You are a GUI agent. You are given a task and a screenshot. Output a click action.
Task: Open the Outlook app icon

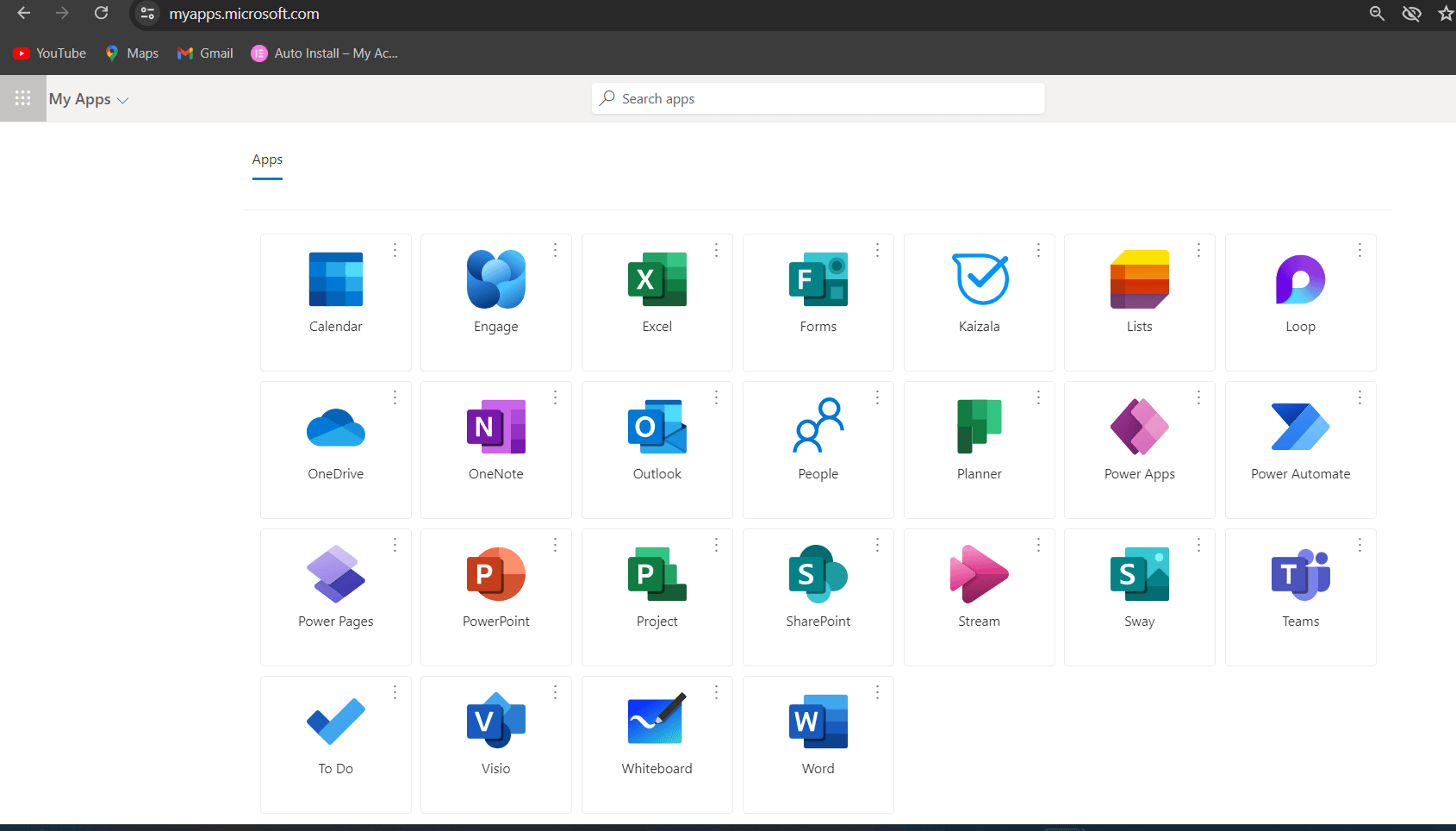657,427
